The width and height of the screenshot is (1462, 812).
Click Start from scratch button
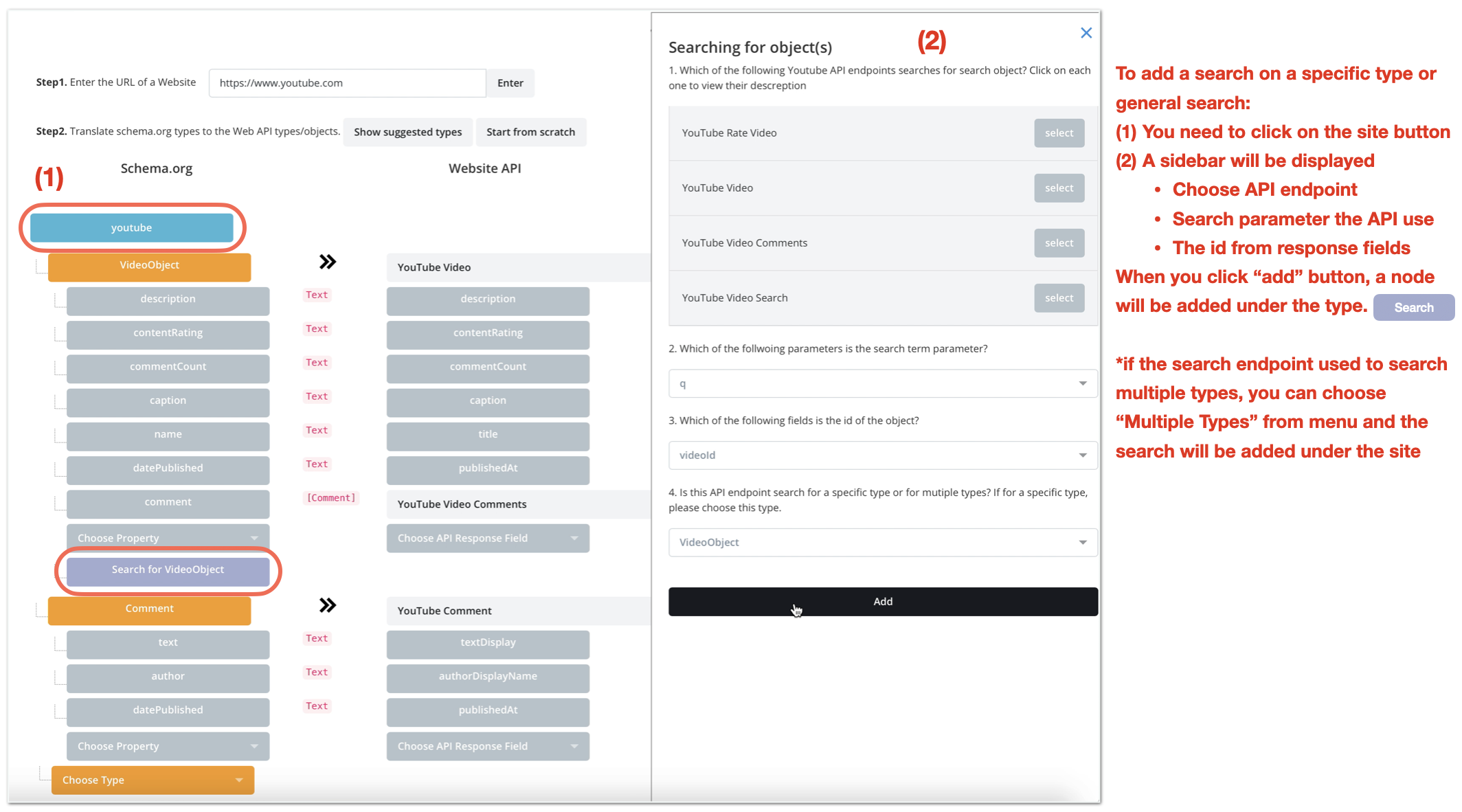(530, 132)
